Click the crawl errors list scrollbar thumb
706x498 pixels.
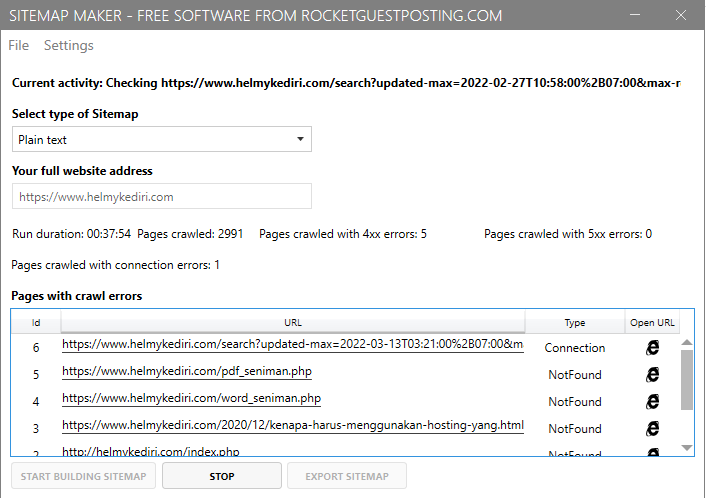[687, 380]
